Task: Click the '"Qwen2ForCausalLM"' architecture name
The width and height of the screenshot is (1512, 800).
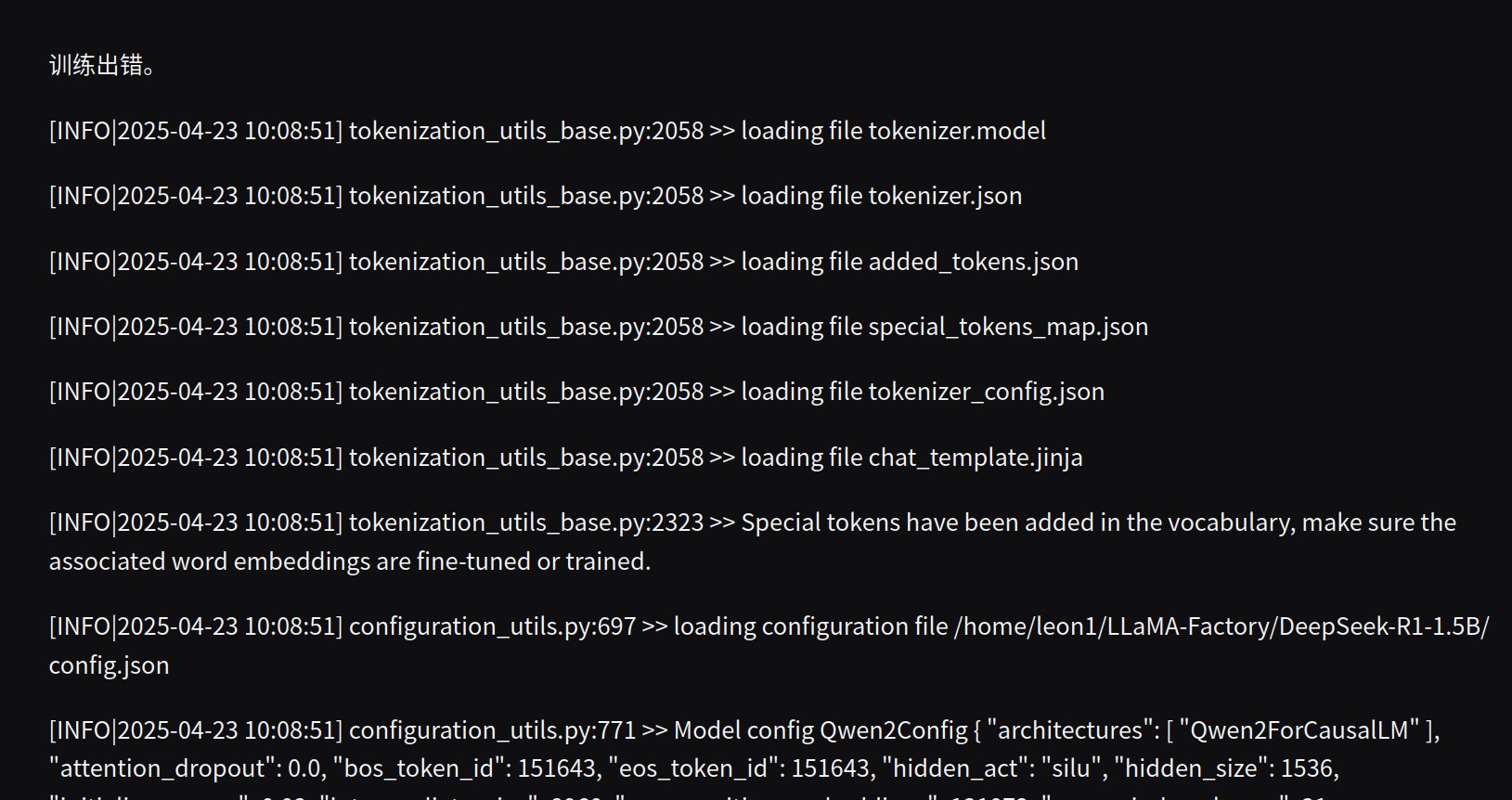Action: (1299, 730)
